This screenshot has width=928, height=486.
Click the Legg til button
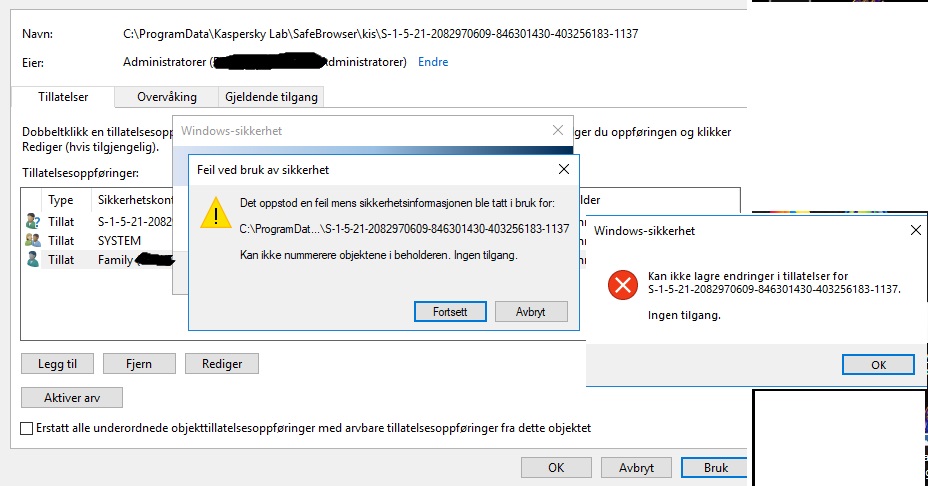click(x=57, y=363)
